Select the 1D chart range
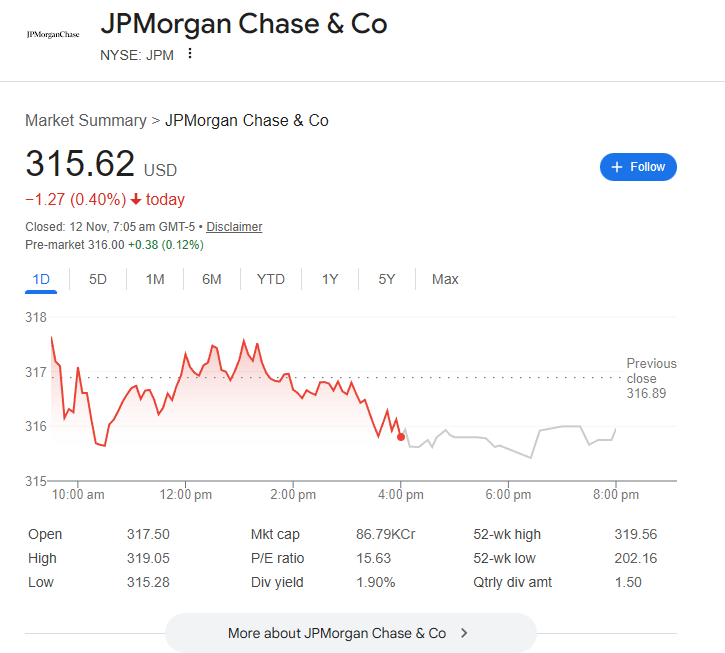The image size is (725, 653). [x=41, y=279]
